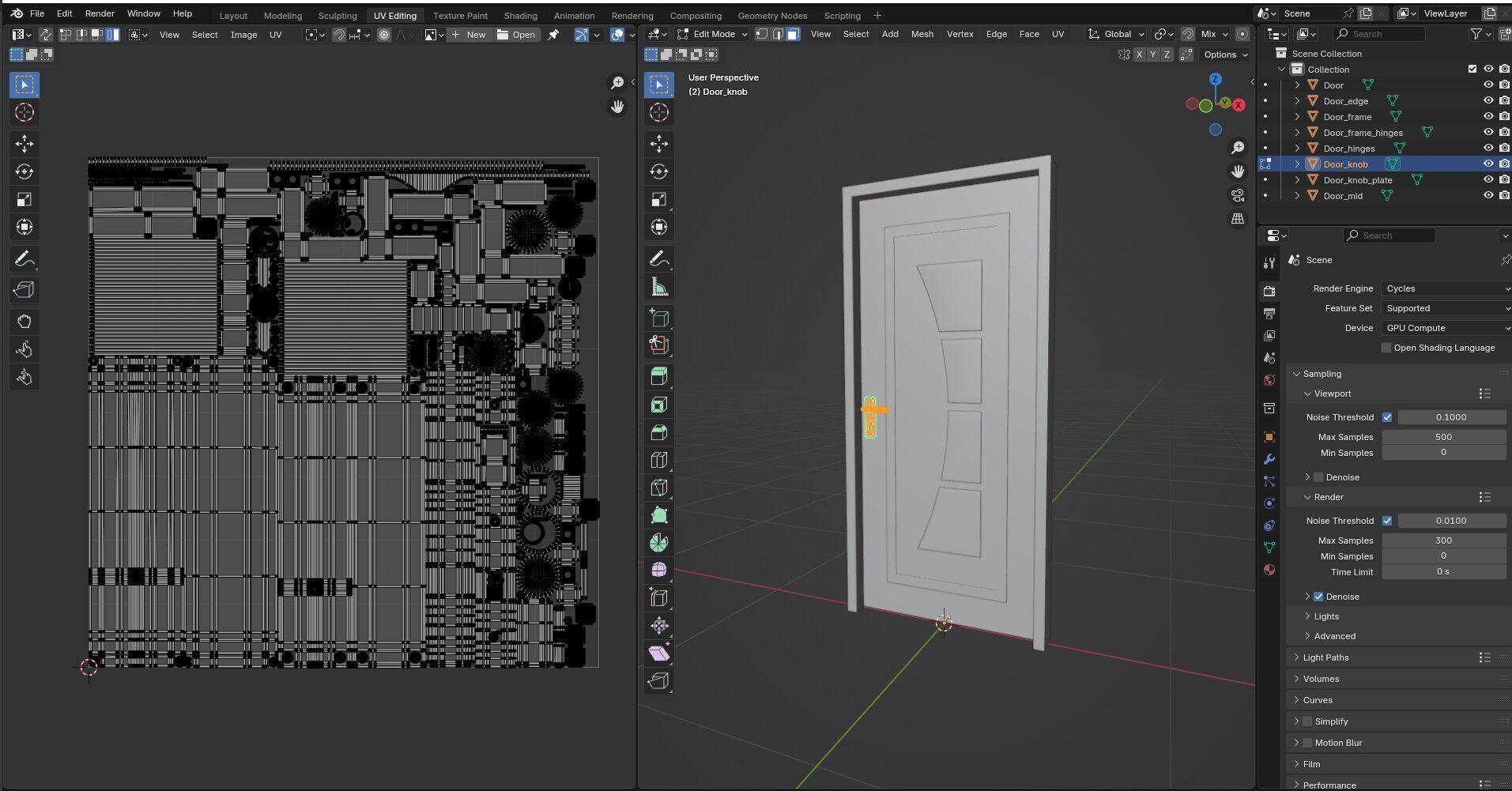
Task: Select the Move tool in UV editor
Action: click(25, 143)
